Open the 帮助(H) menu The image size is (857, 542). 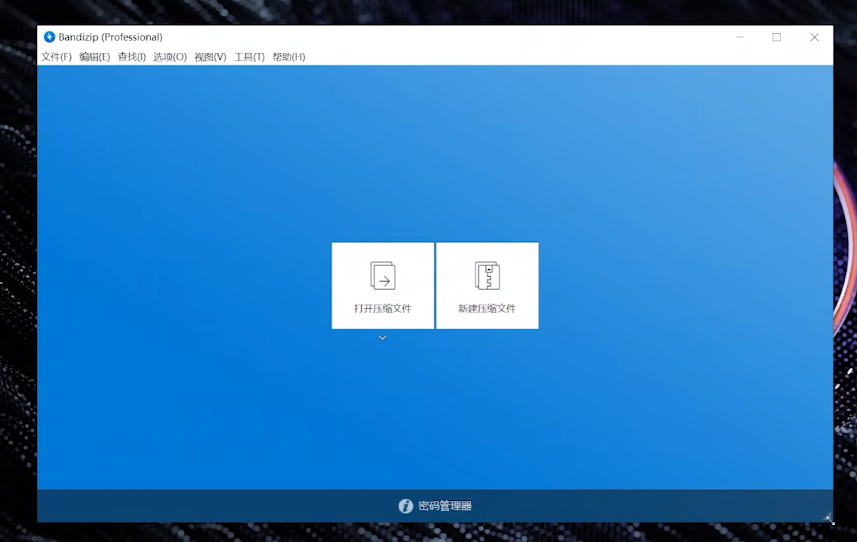click(x=289, y=57)
